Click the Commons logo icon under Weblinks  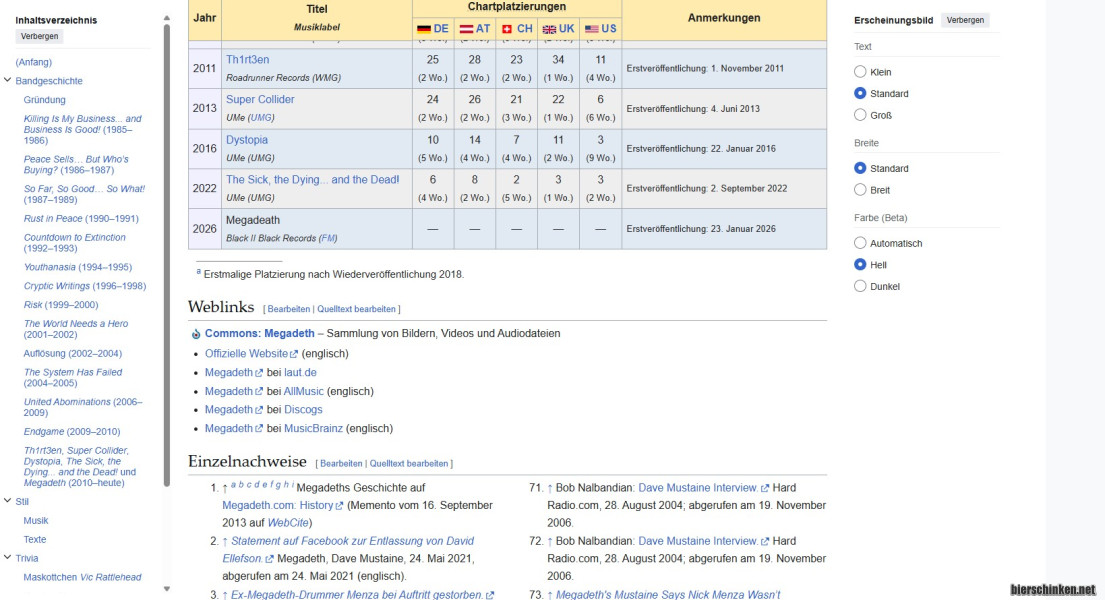point(196,334)
